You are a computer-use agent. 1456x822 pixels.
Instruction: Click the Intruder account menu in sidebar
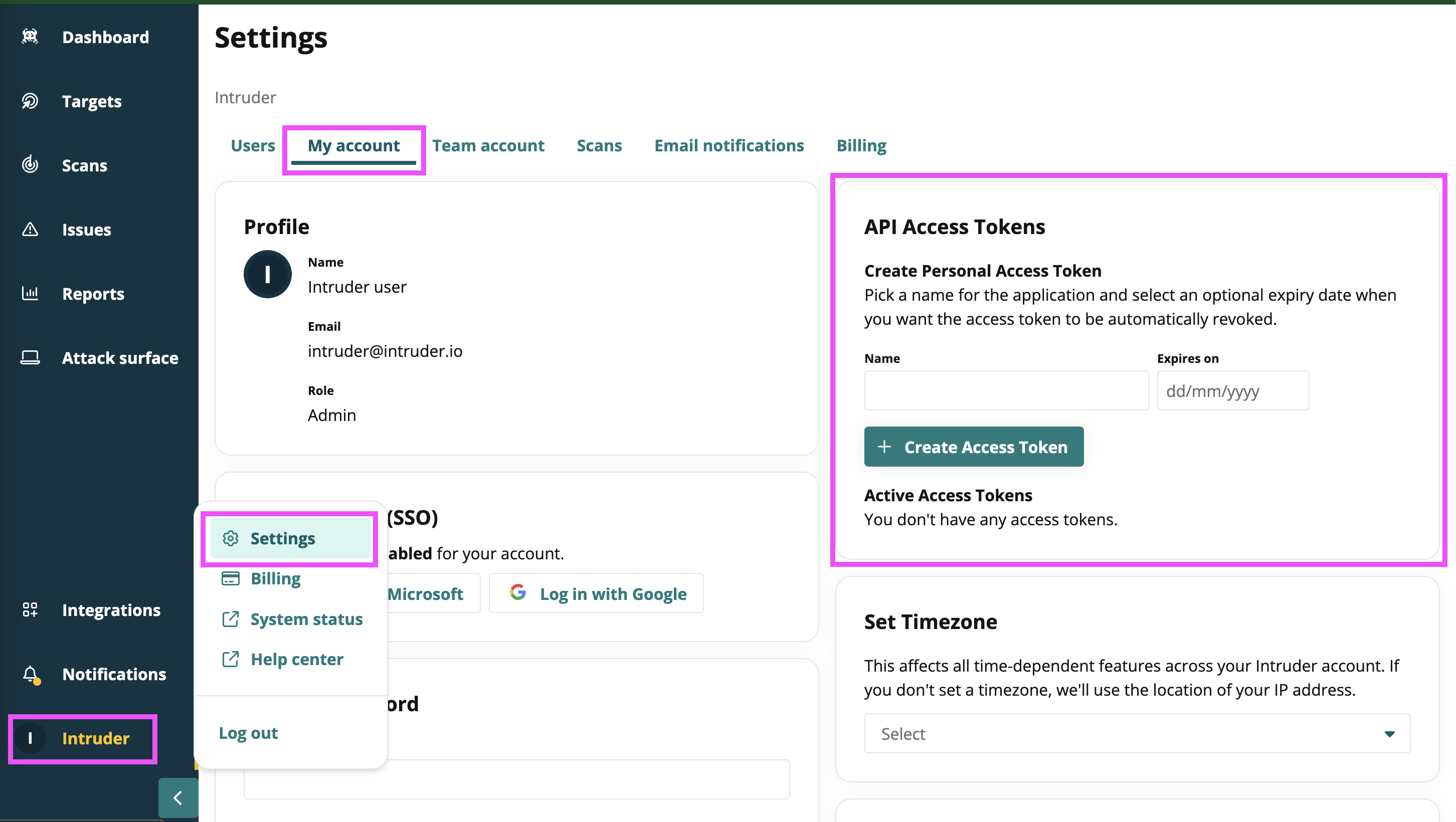pos(83,738)
